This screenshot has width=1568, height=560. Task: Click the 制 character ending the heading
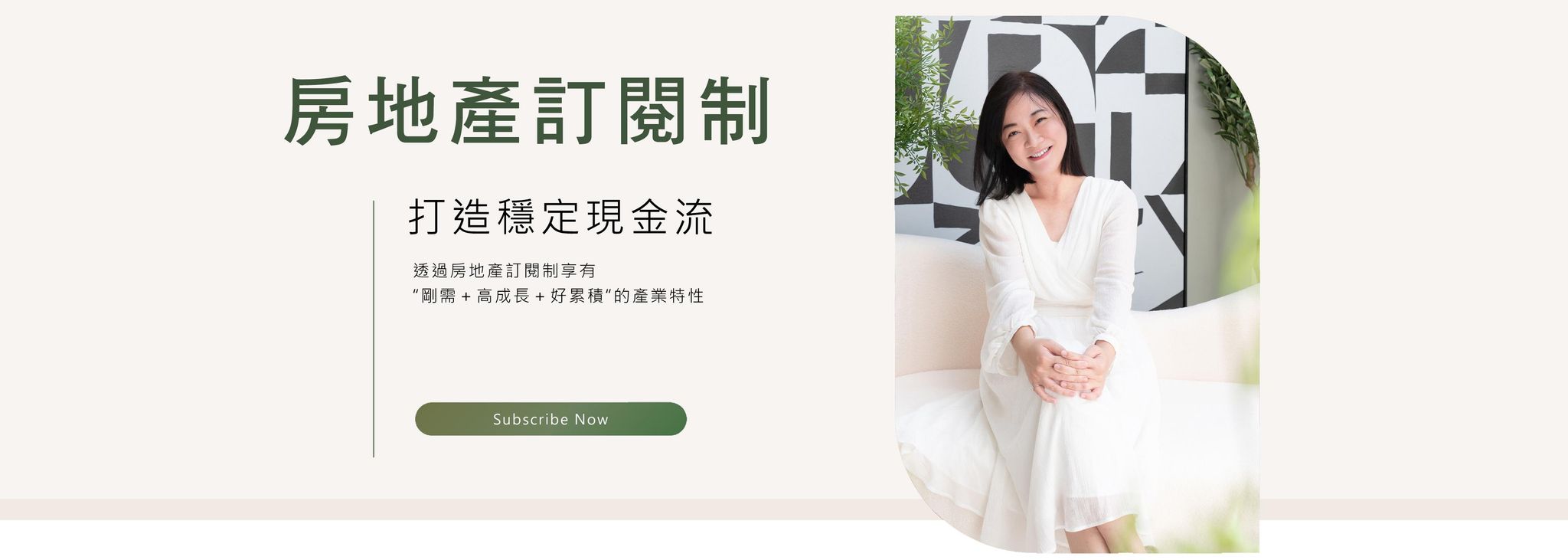[735, 113]
